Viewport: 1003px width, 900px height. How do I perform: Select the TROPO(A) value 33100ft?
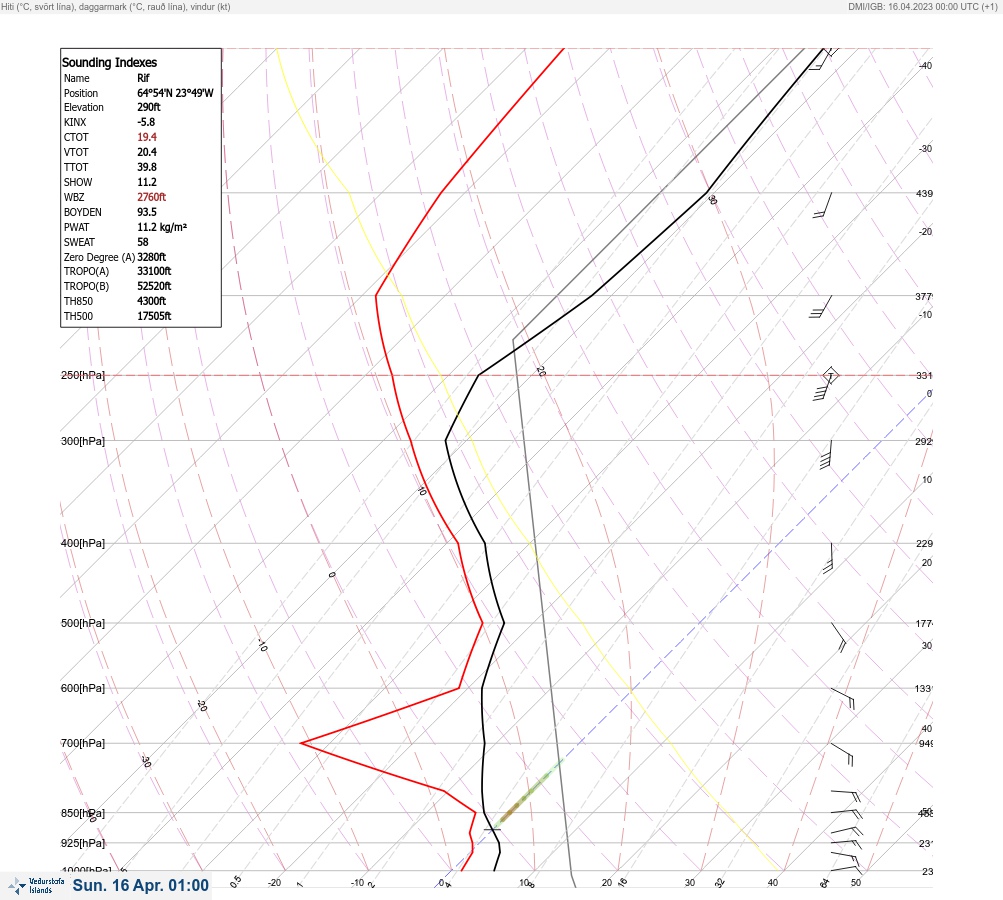click(154, 271)
